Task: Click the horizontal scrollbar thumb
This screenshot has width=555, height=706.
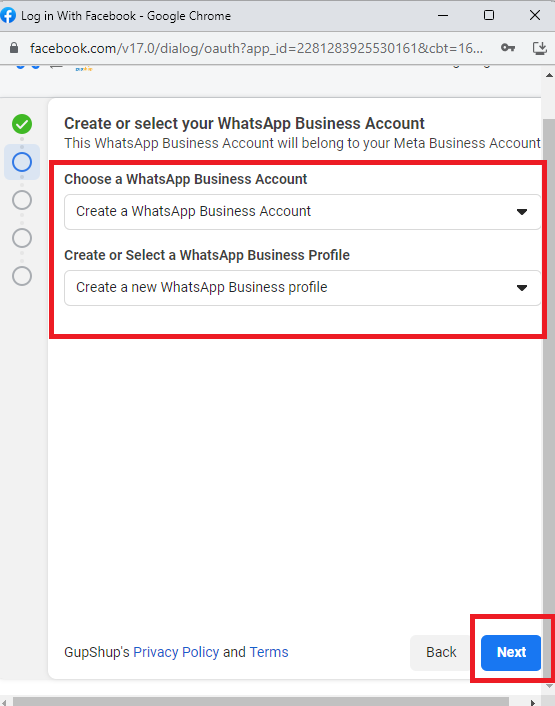Action: tap(261, 701)
